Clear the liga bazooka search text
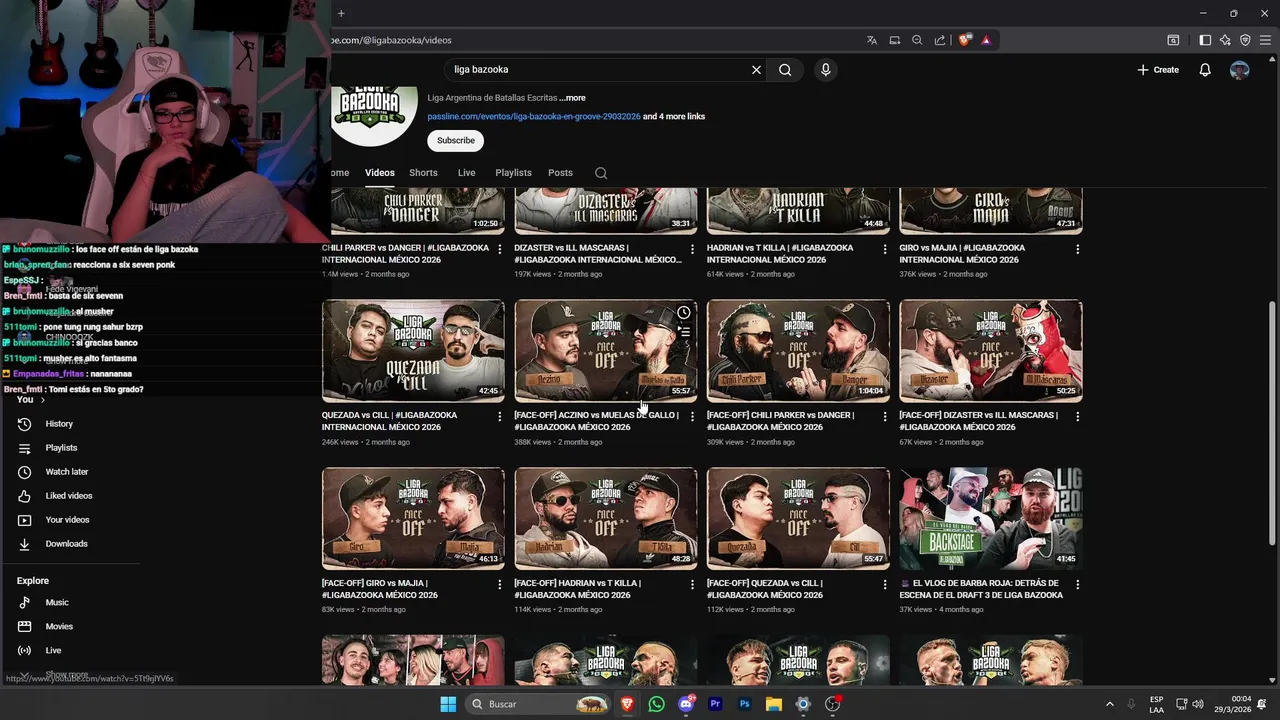The image size is (1280, 720). coord(756,70)
